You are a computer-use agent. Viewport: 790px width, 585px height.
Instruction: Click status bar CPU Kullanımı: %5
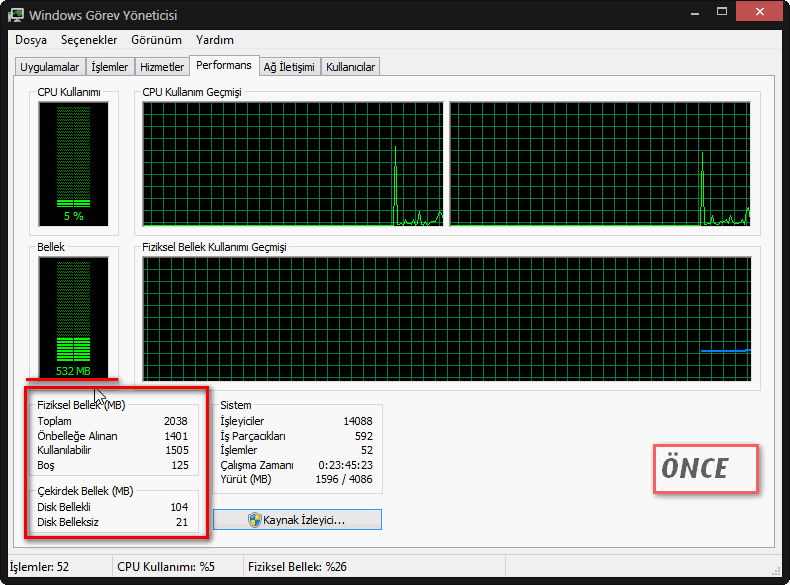pyautogui.click(x=166, y=567)
